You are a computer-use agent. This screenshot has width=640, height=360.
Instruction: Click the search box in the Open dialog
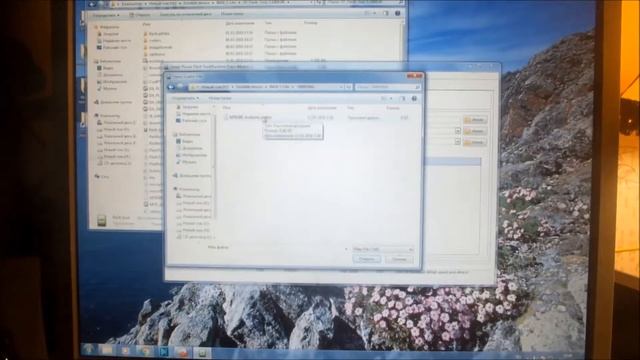click(387, 87)
